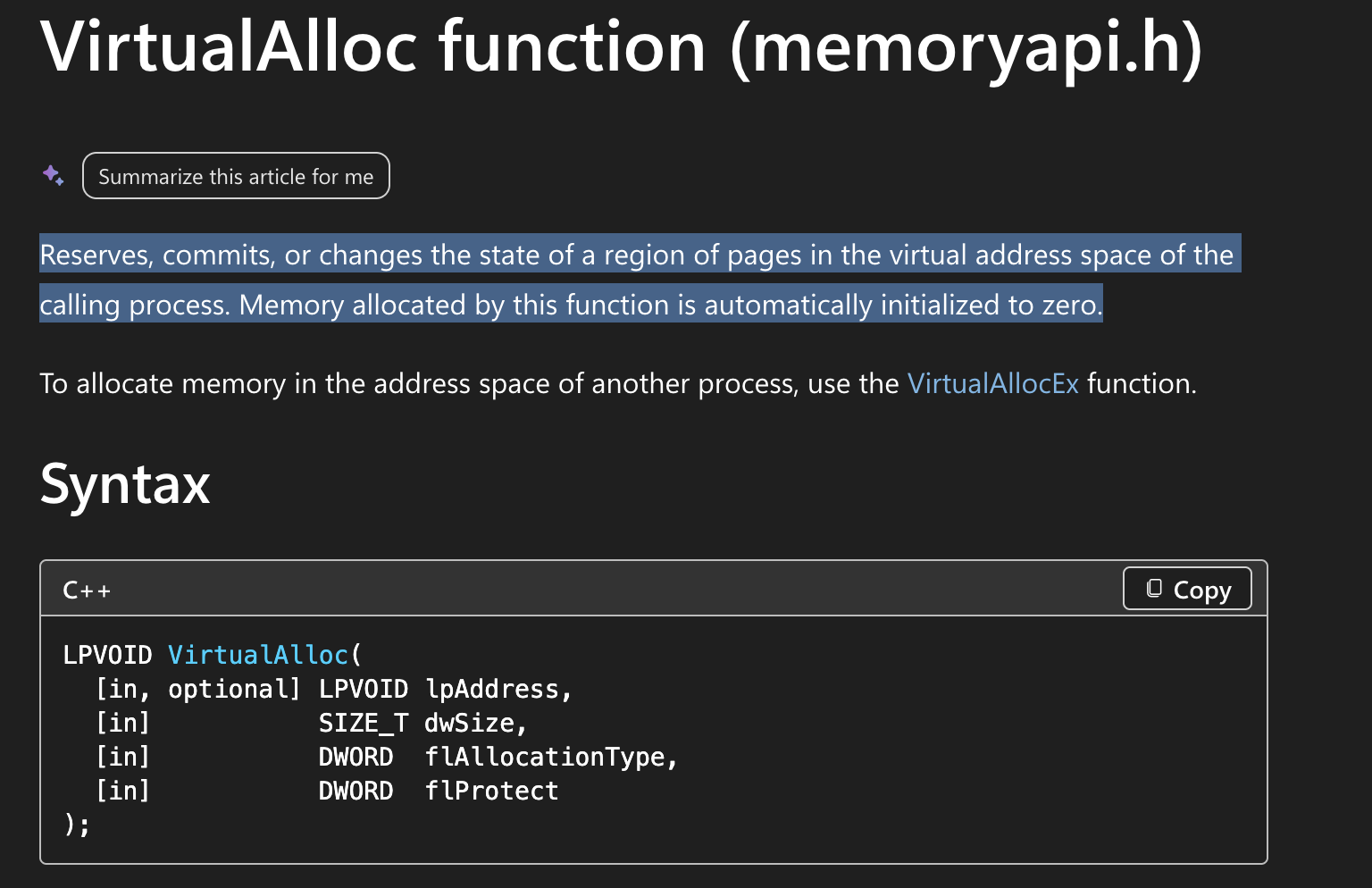Click the highlighted sentence starting with Reserves, commits
This screenshot has height=888, width=1372.
(640, 280)
